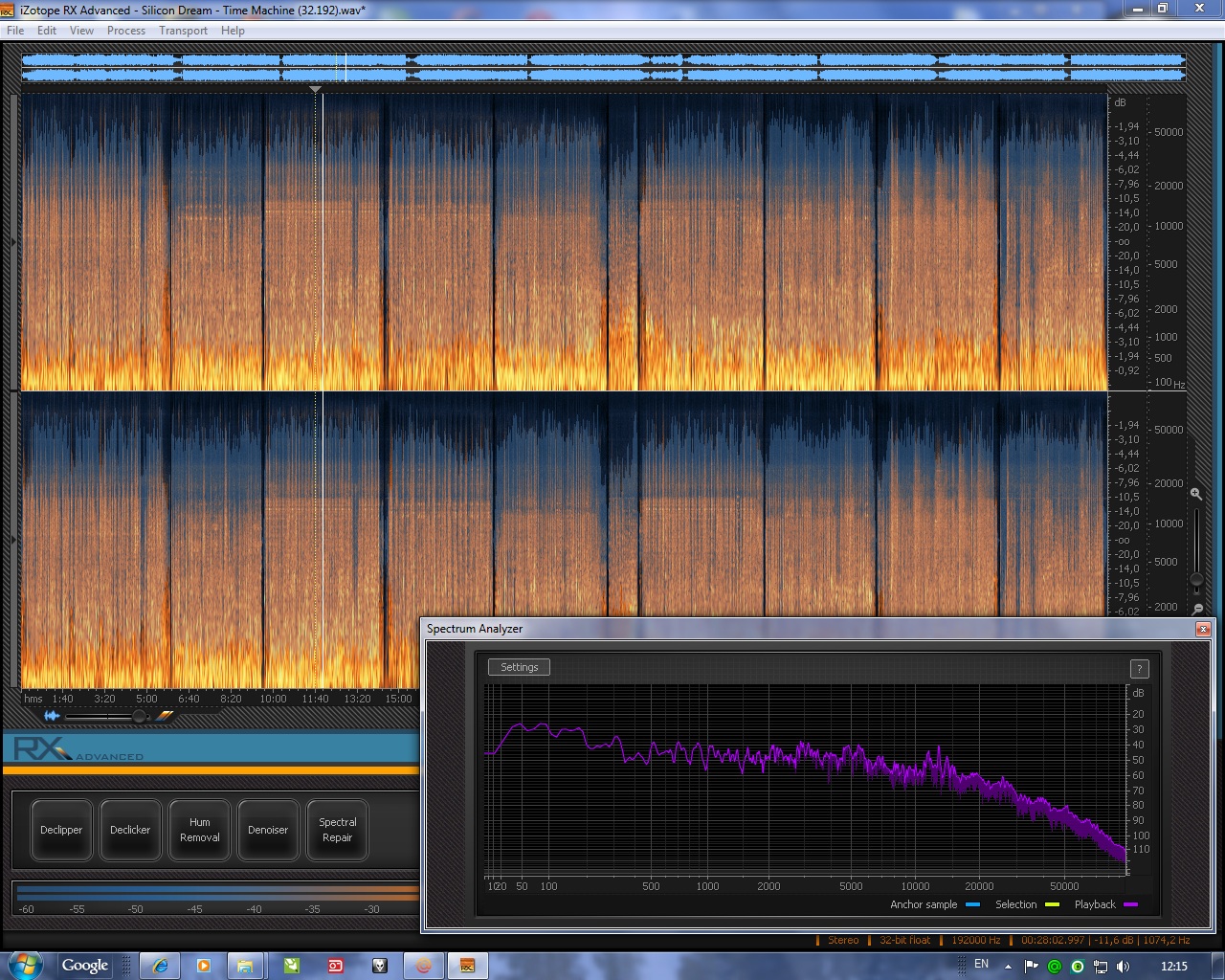Click the playhead marker triangle above spectrogram
This screenshot has height=980, width=1225.
pos(316,90)
